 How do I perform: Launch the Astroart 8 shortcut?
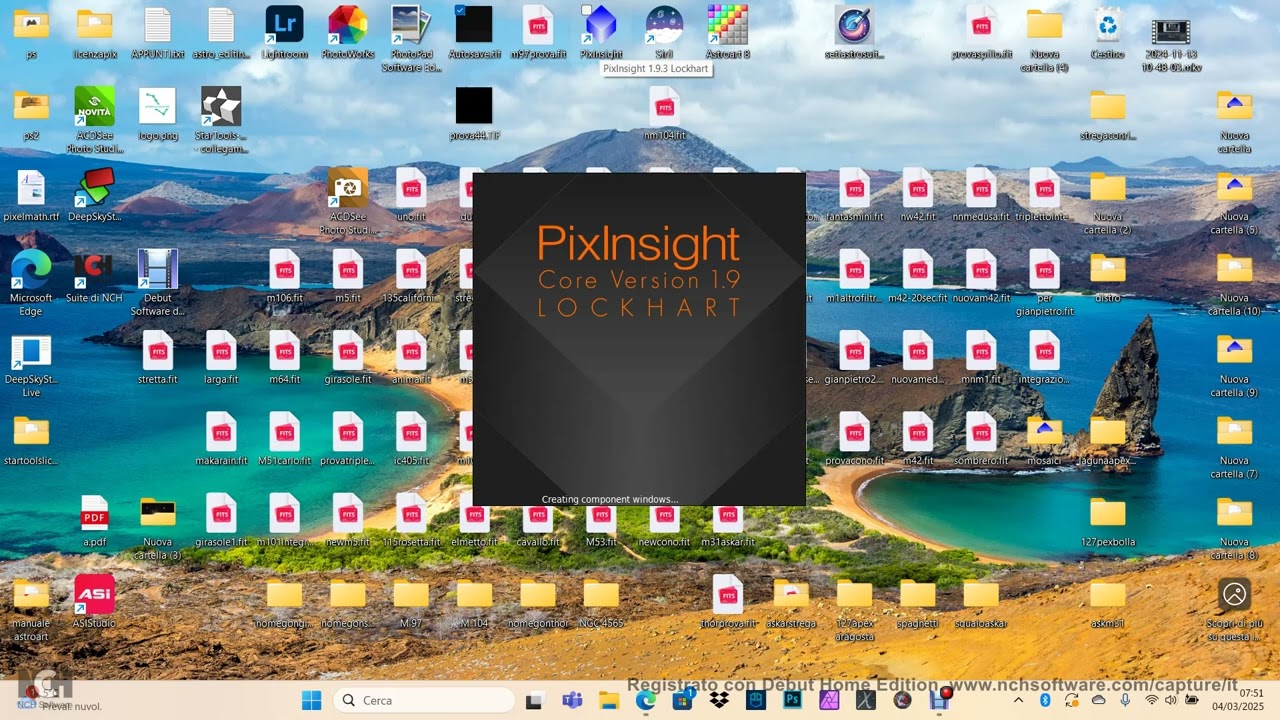tap(727, 24)
